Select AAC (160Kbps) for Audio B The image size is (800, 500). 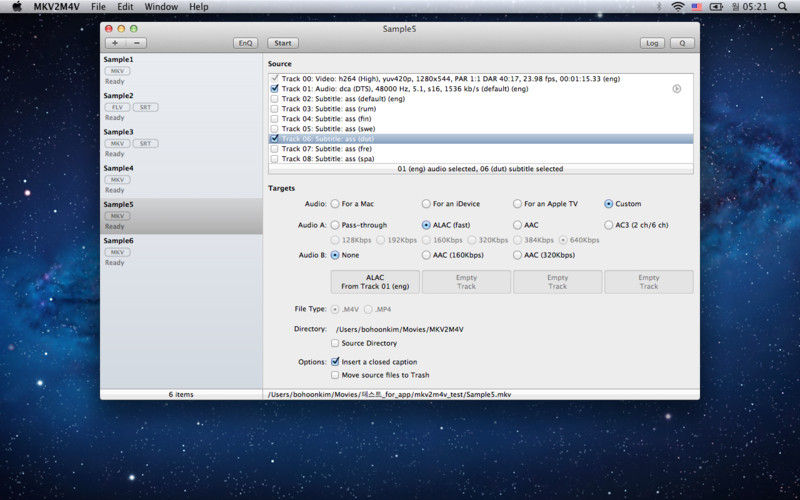click(426, 255)
